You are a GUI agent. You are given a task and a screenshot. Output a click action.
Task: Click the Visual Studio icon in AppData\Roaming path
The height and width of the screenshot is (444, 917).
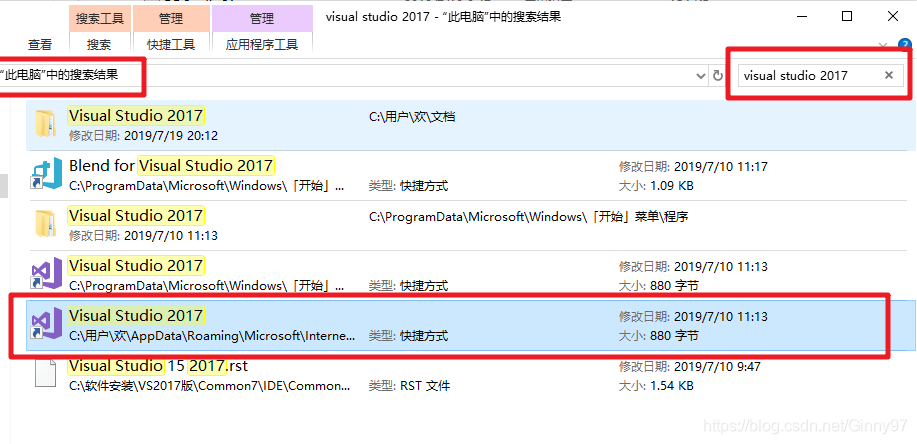pos(46,324)
